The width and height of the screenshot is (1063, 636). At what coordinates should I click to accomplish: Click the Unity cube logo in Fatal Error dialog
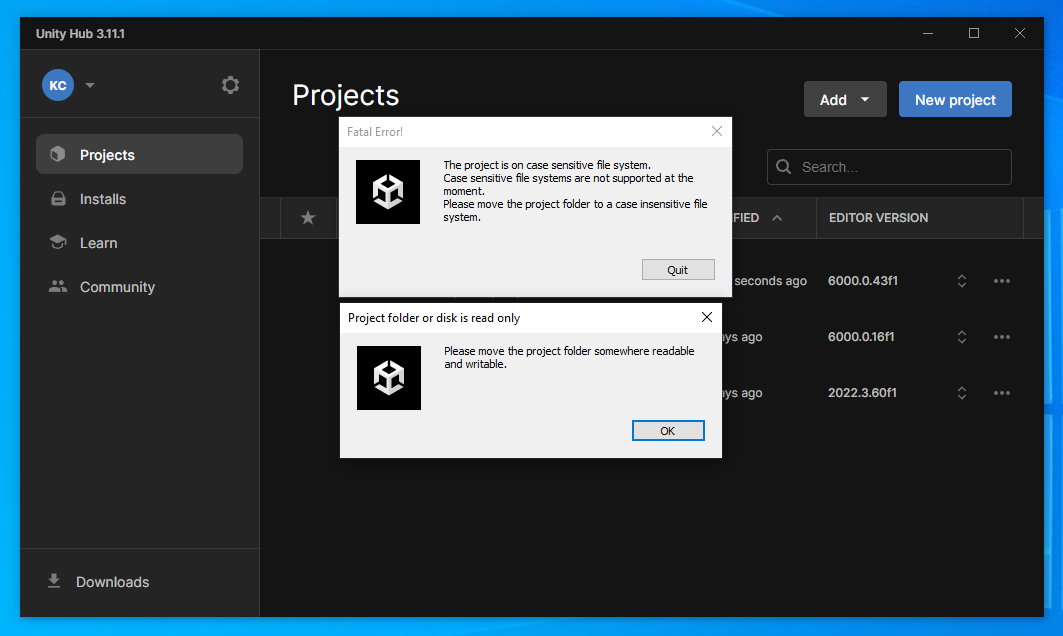coord(388,191)
